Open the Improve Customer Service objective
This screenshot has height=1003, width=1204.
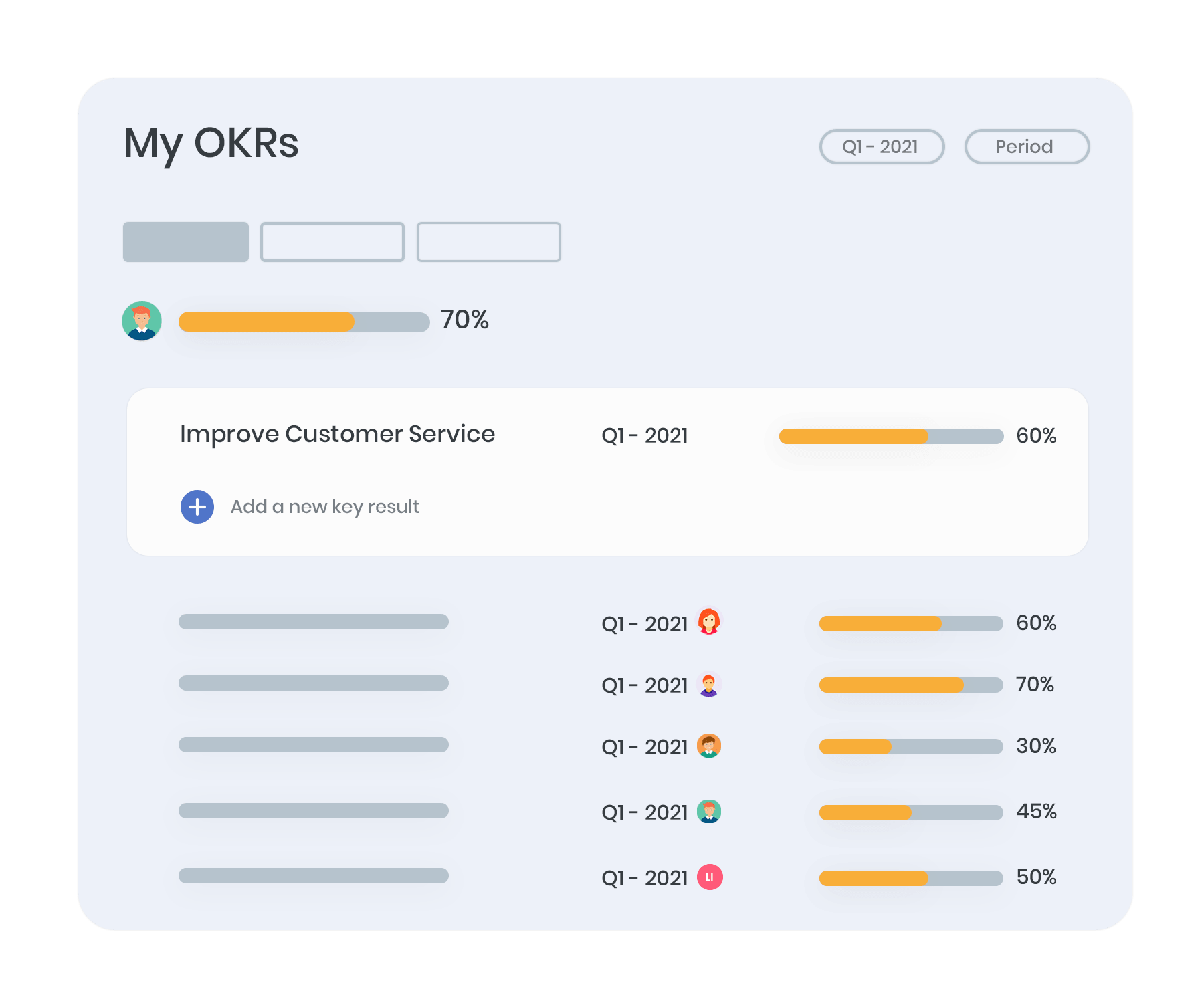click(x=337, y=435)
